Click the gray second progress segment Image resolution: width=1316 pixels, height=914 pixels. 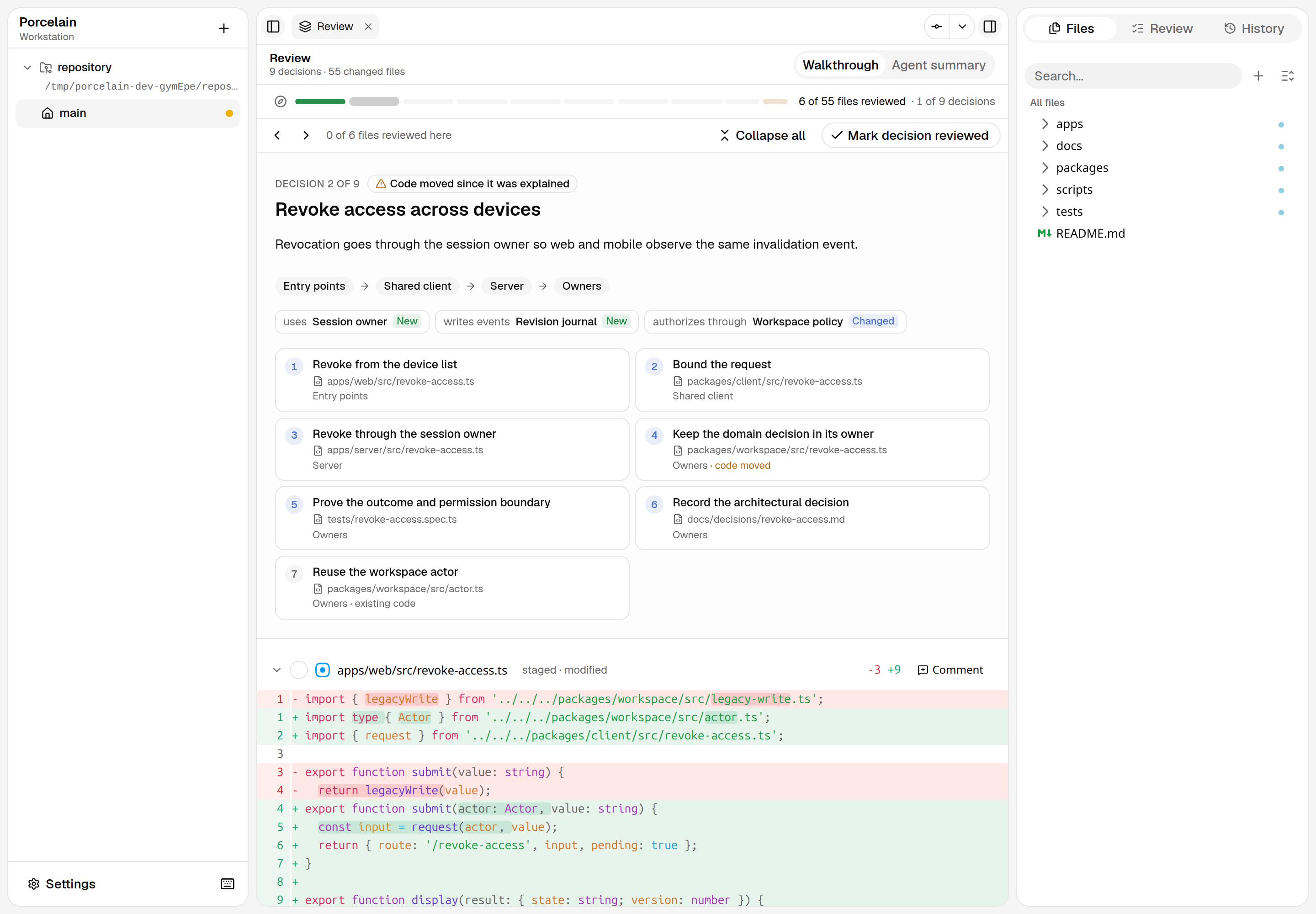[x=374, y=101]
